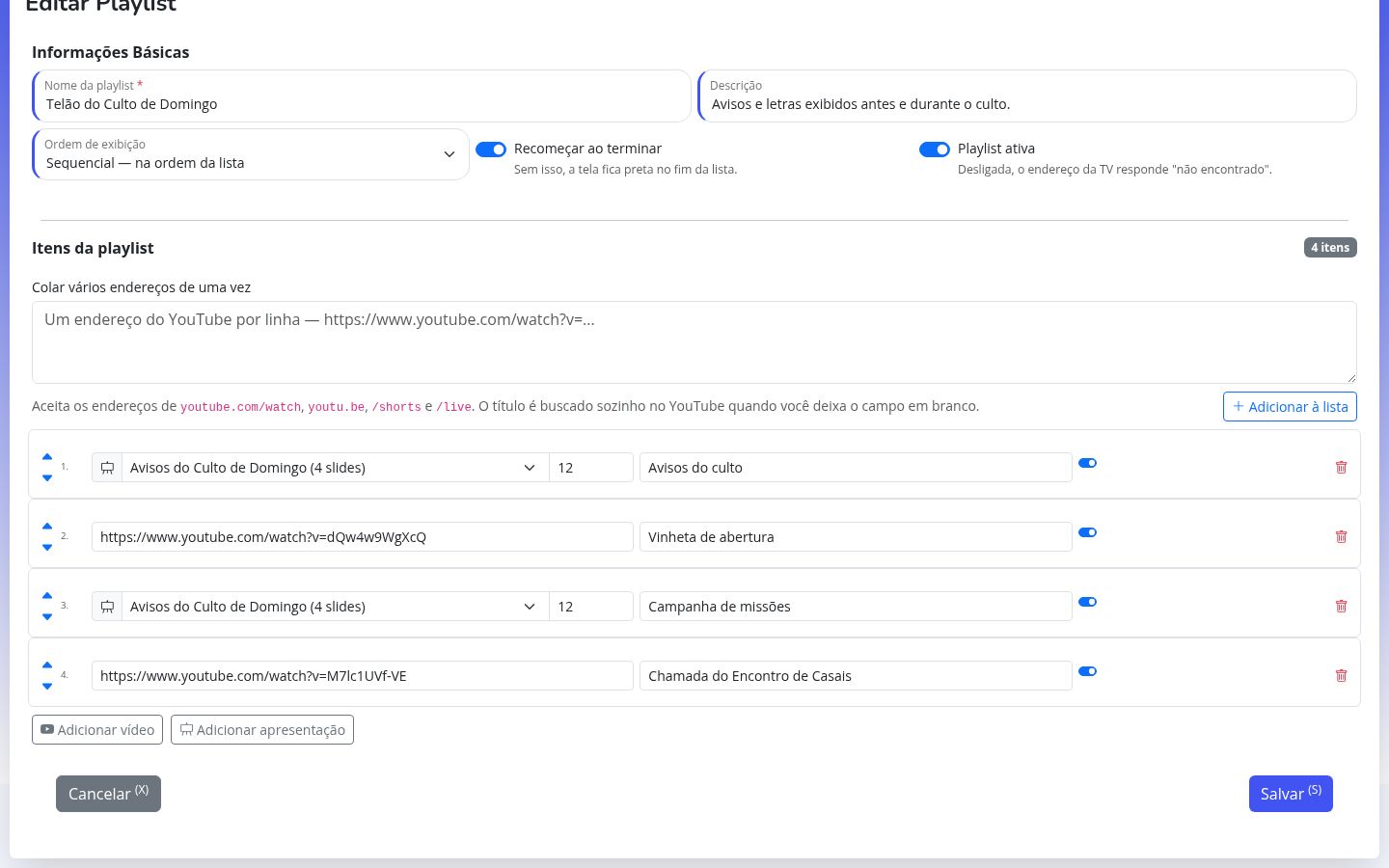Move 'Chamada do Encontro de Casais' down

click(47, 686)
